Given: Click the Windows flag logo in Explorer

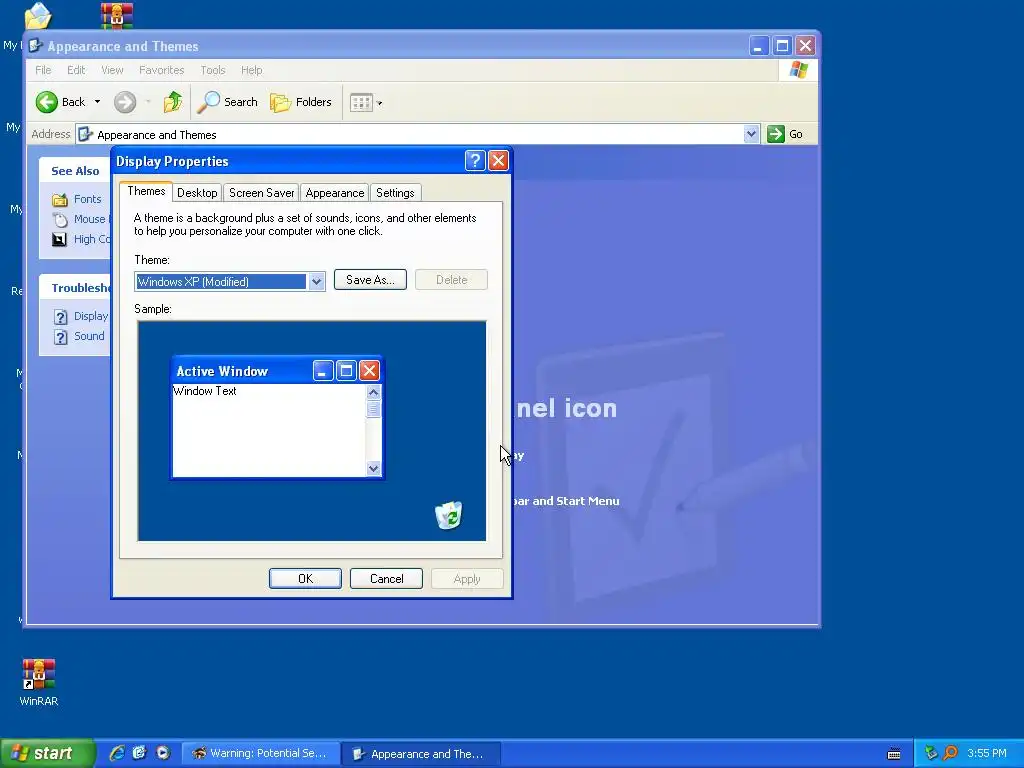Looking at the screenshot, I should point(798,70).
